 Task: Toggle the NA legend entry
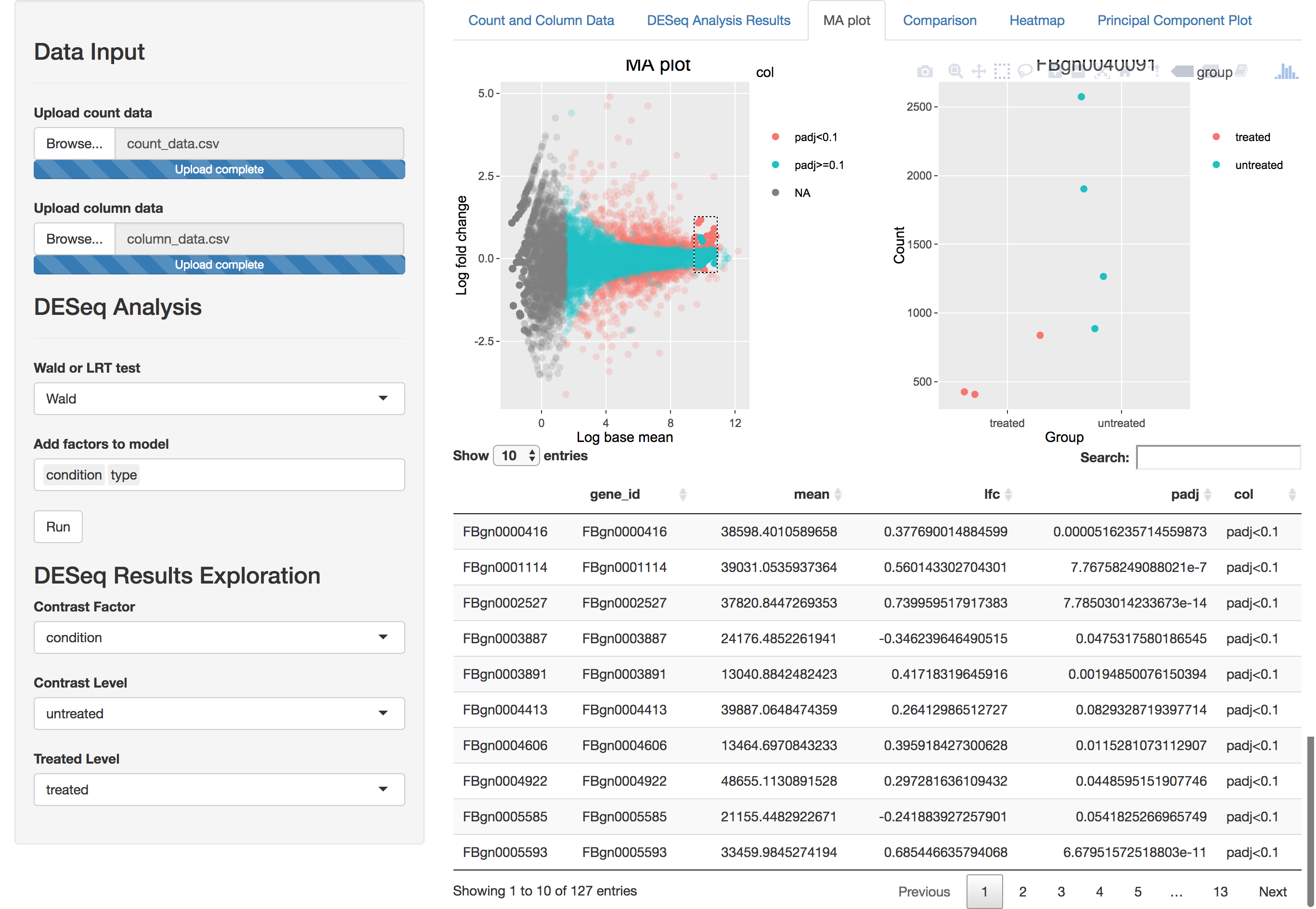[802, 193]
